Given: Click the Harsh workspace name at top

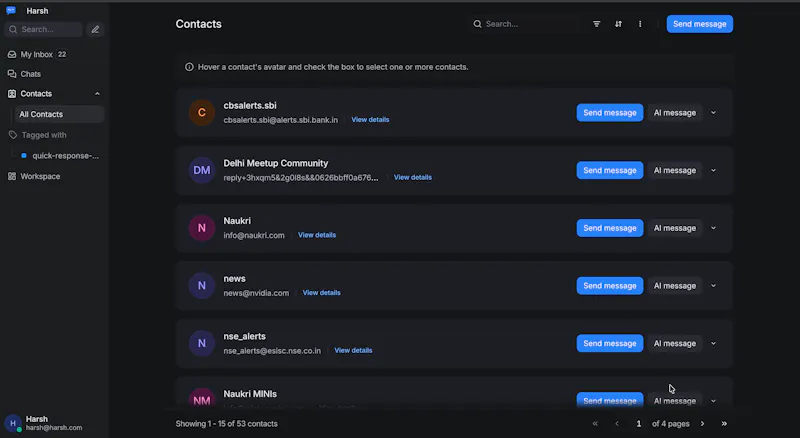Looking at the screenshot, I should tap(37, 11).
